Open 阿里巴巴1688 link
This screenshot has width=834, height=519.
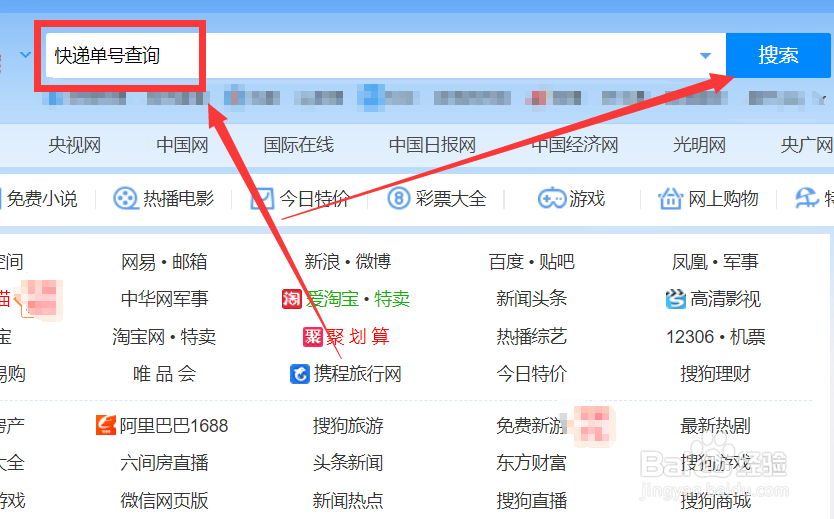click(174, 426)
